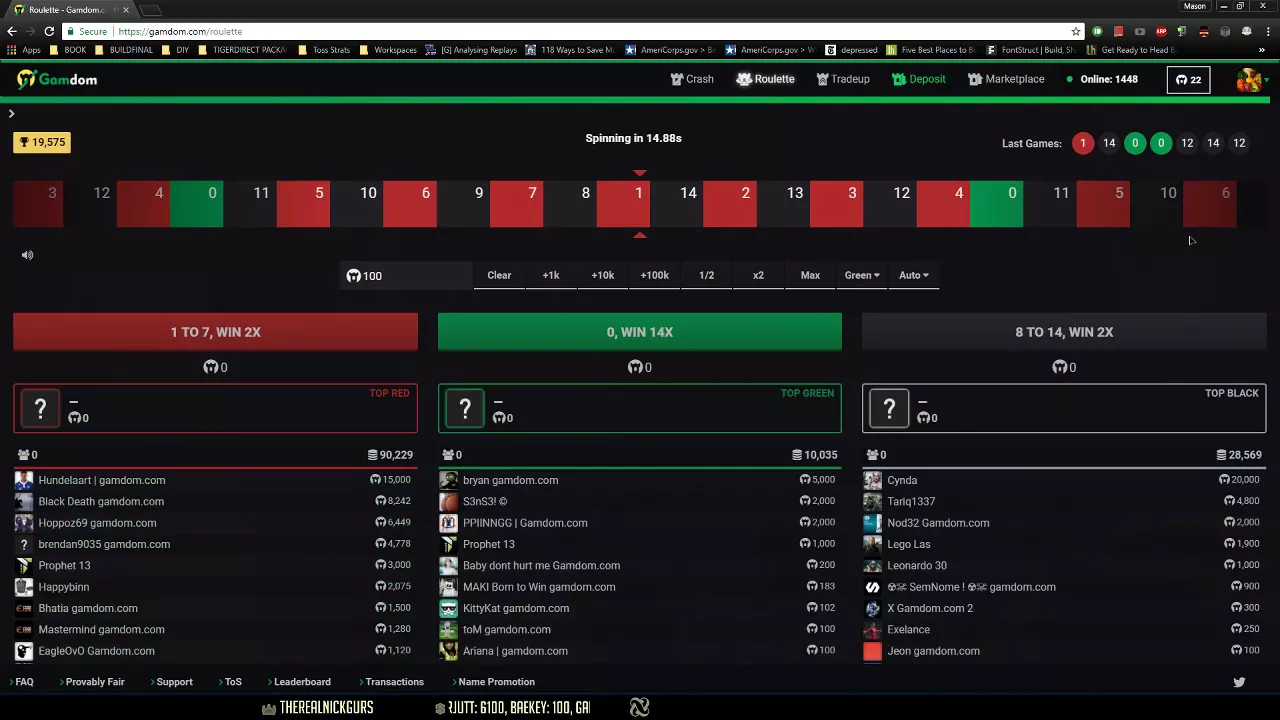Viewport: 1280px width, 720px height.
Task: Click Lego Las player avatar
Action: (x=873, y=544)
